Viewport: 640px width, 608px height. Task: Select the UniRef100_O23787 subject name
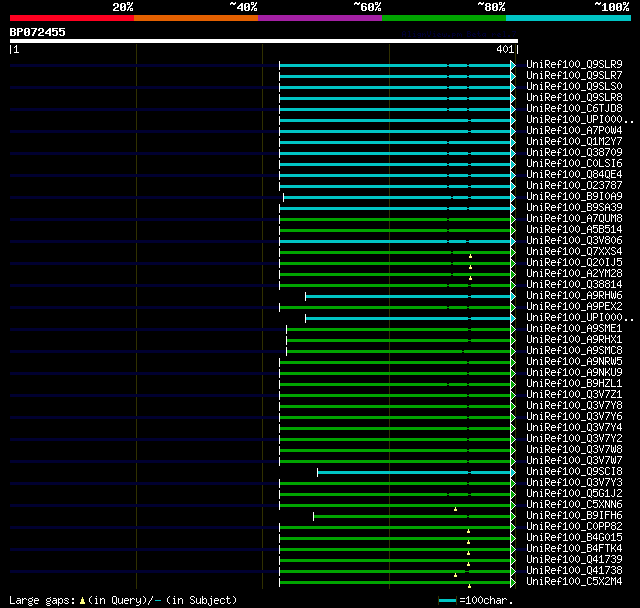pos(574,186)
